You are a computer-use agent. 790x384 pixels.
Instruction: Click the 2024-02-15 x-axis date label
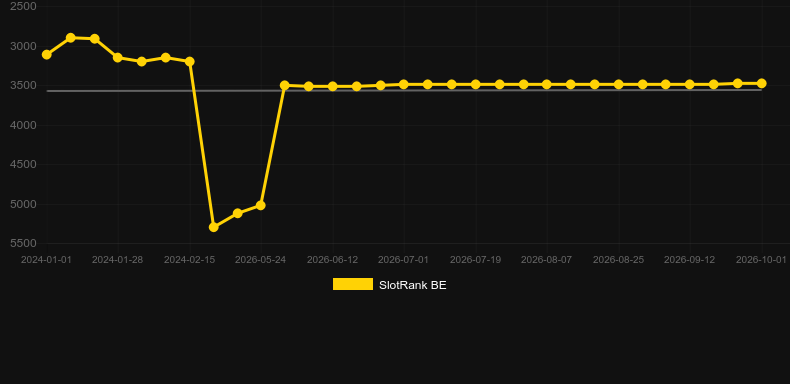click(x=189, y=260)
